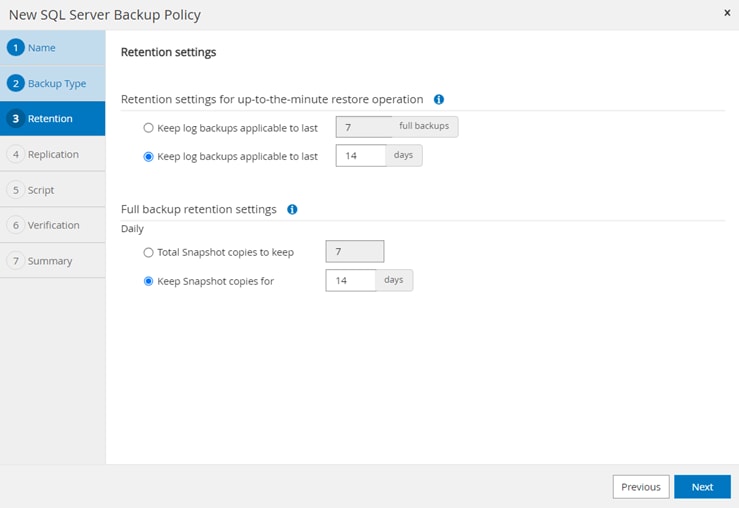Close the New SQL Server Backup Policy dialog
Viewport: 739px width, 508px height.
pos(727,13)
